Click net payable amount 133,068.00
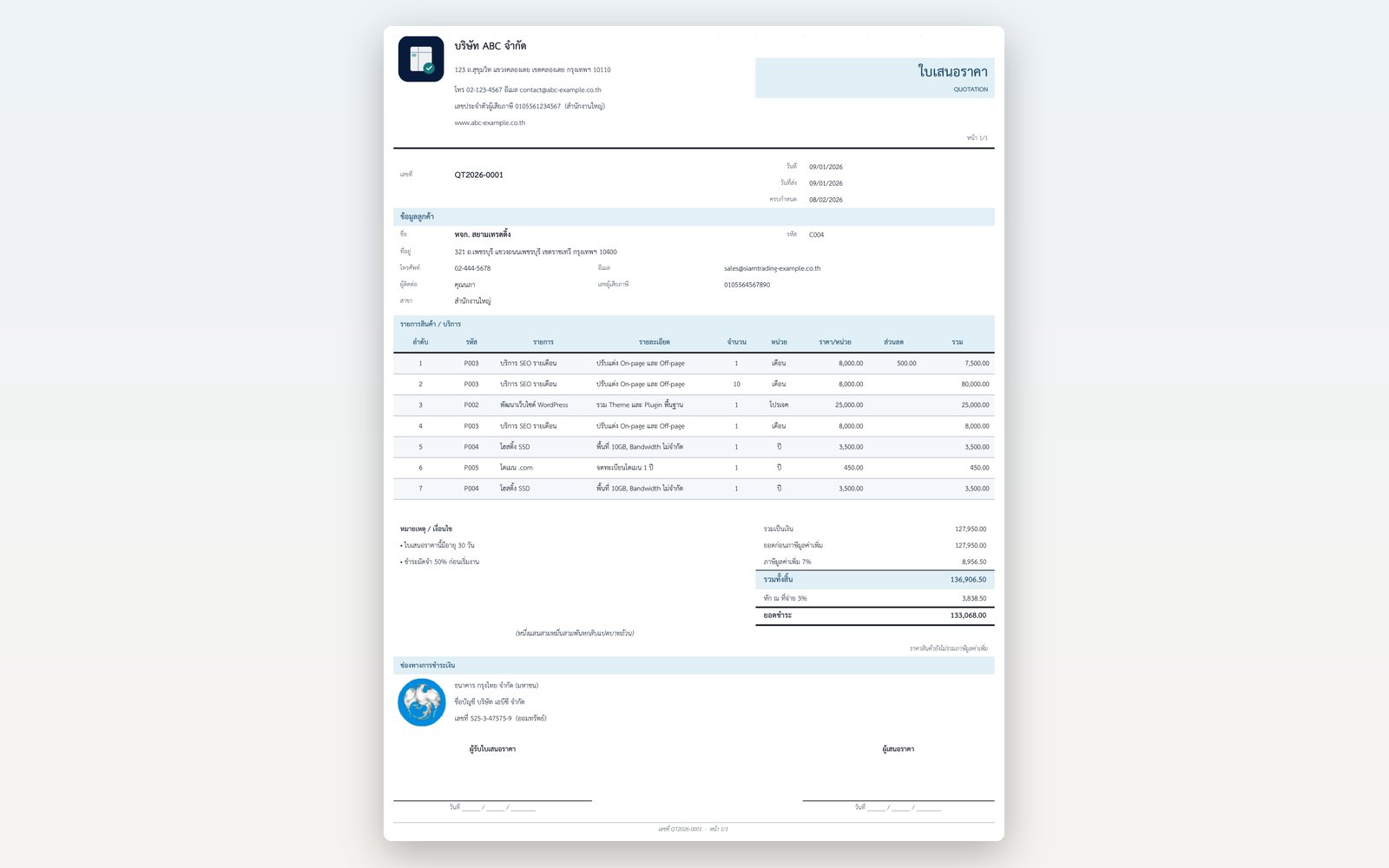This screenshot has height=868, width=1389. tap(968, 615)
